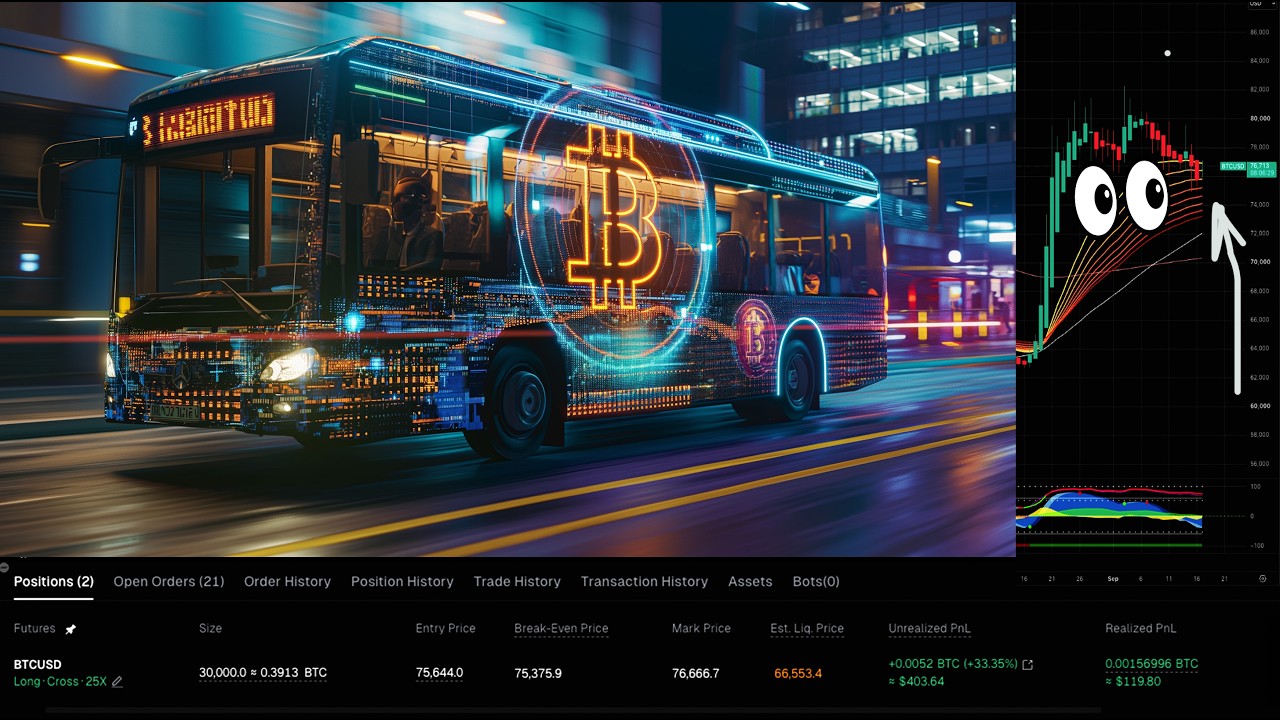
Task: Click the 60,000 level on the price axis
Action: click(x=1258, y=406)
